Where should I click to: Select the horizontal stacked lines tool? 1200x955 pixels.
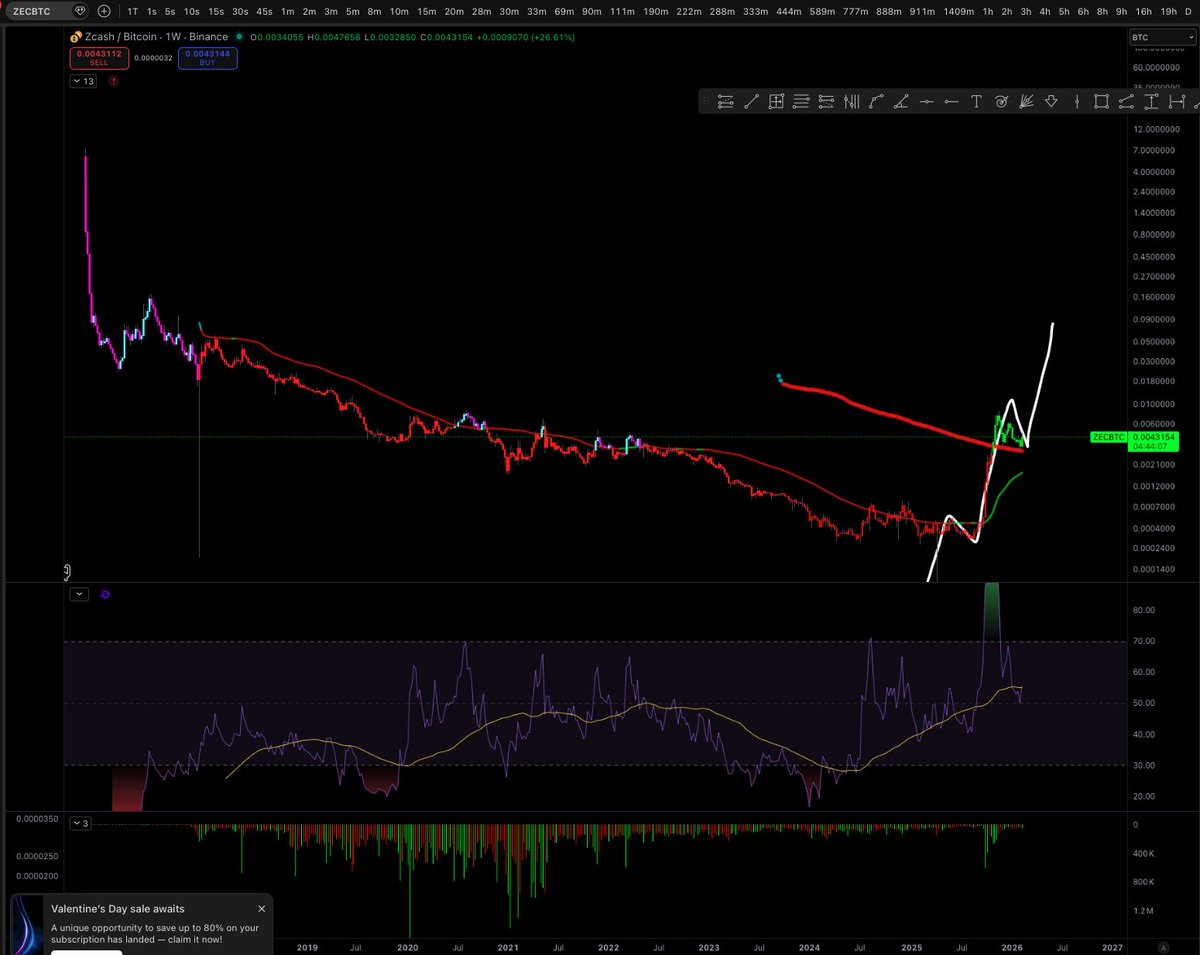pos(801,101)
